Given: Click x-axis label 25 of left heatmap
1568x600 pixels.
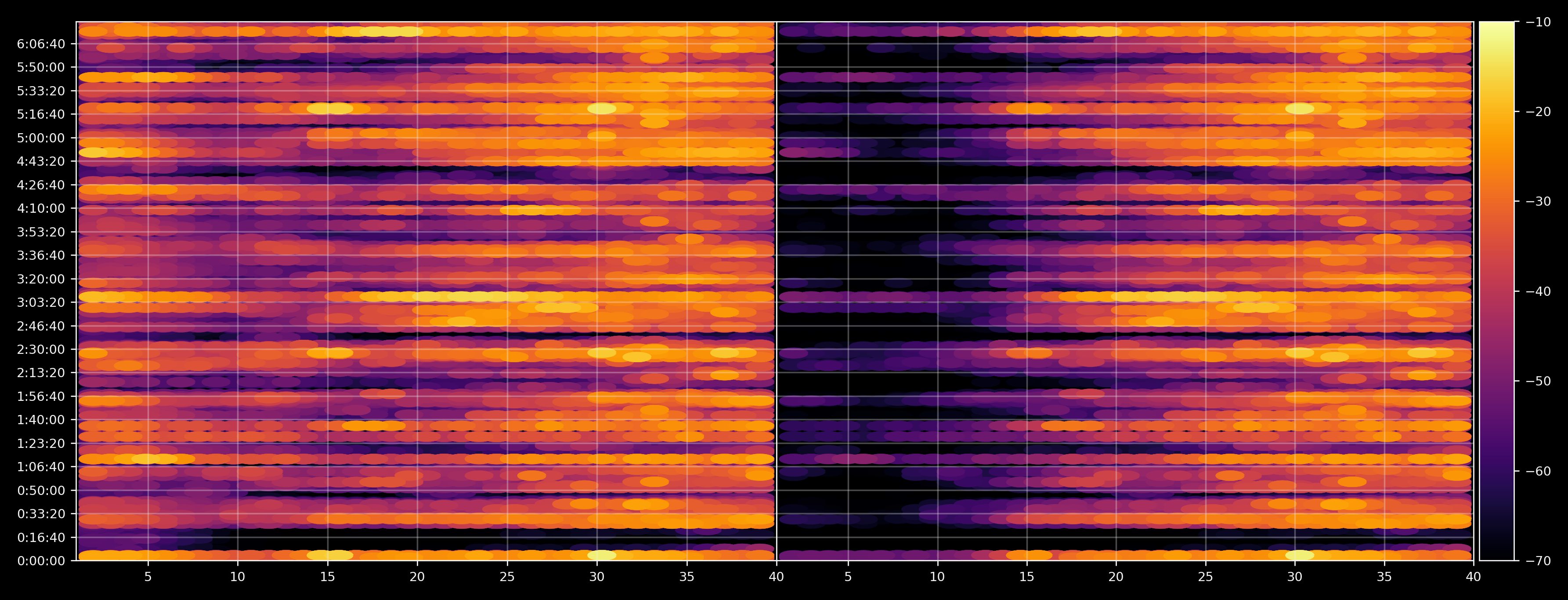Looking at the screenshot, I should pos(507,577).
